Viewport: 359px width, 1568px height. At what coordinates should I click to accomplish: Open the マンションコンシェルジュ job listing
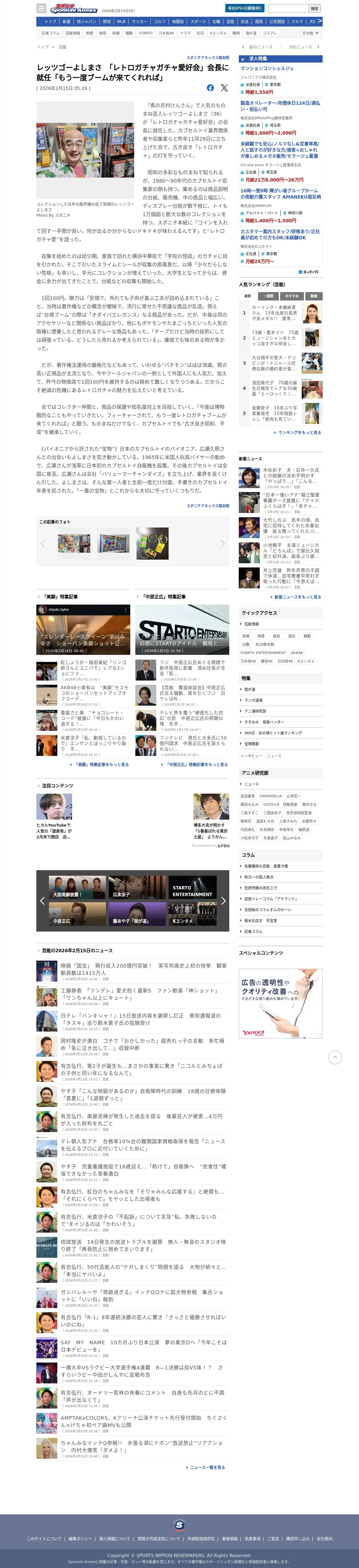(267, 68)
